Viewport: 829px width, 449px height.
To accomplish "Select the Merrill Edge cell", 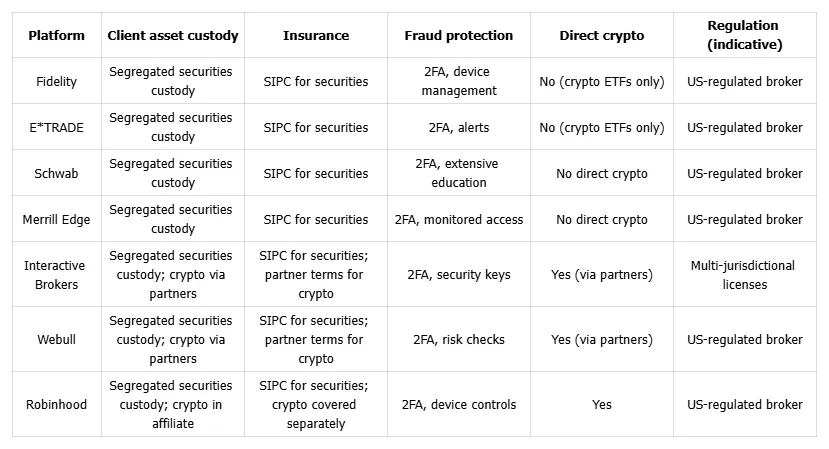I will tap(56, 220).
